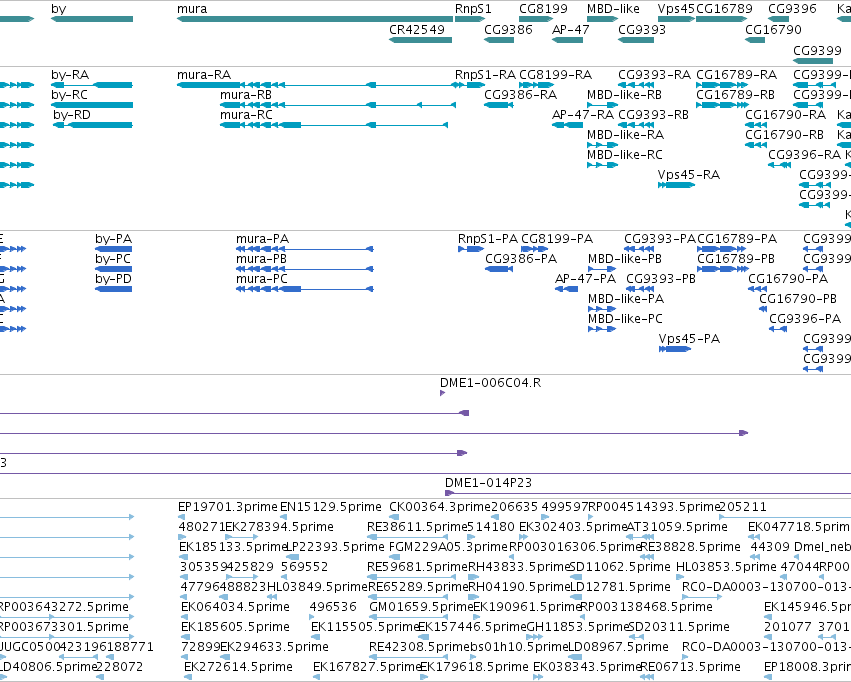Click the AP-47-RA transcript label
The height and width of the screenshot is (682, 851).
click(x=583, y=114)
